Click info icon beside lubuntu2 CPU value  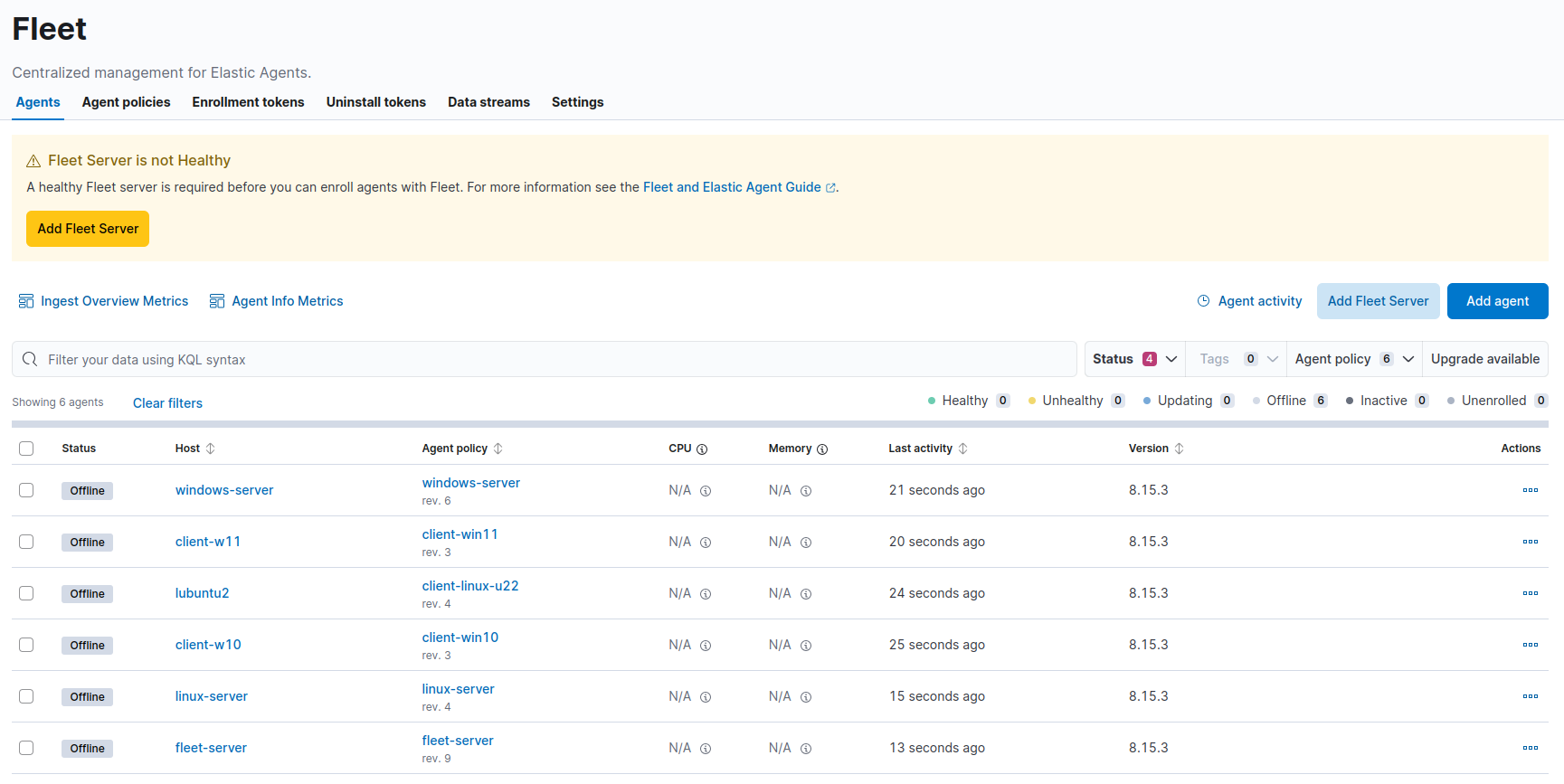[x=706, y=594]
